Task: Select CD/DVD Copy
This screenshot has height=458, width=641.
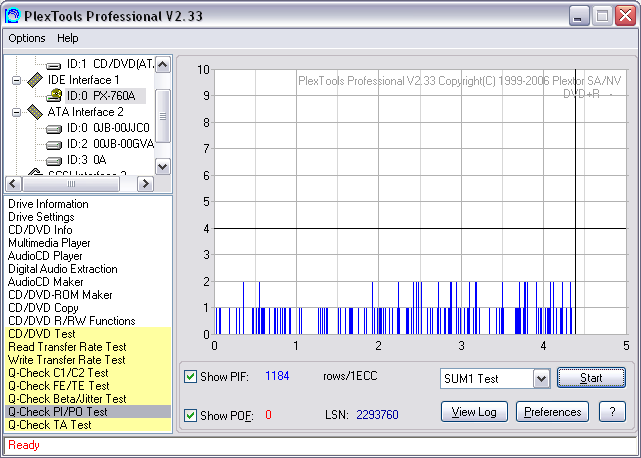Action: point(43,308)
